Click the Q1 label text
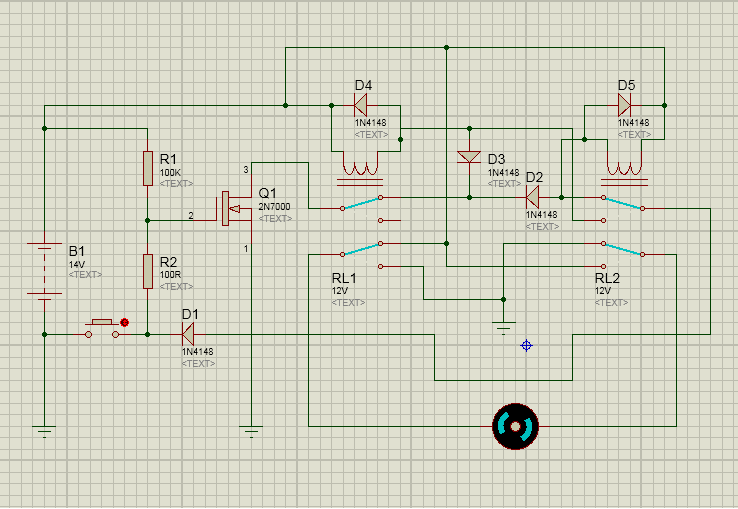The width and height of the screenshot is (738, 509). click(x=267, y=194)
